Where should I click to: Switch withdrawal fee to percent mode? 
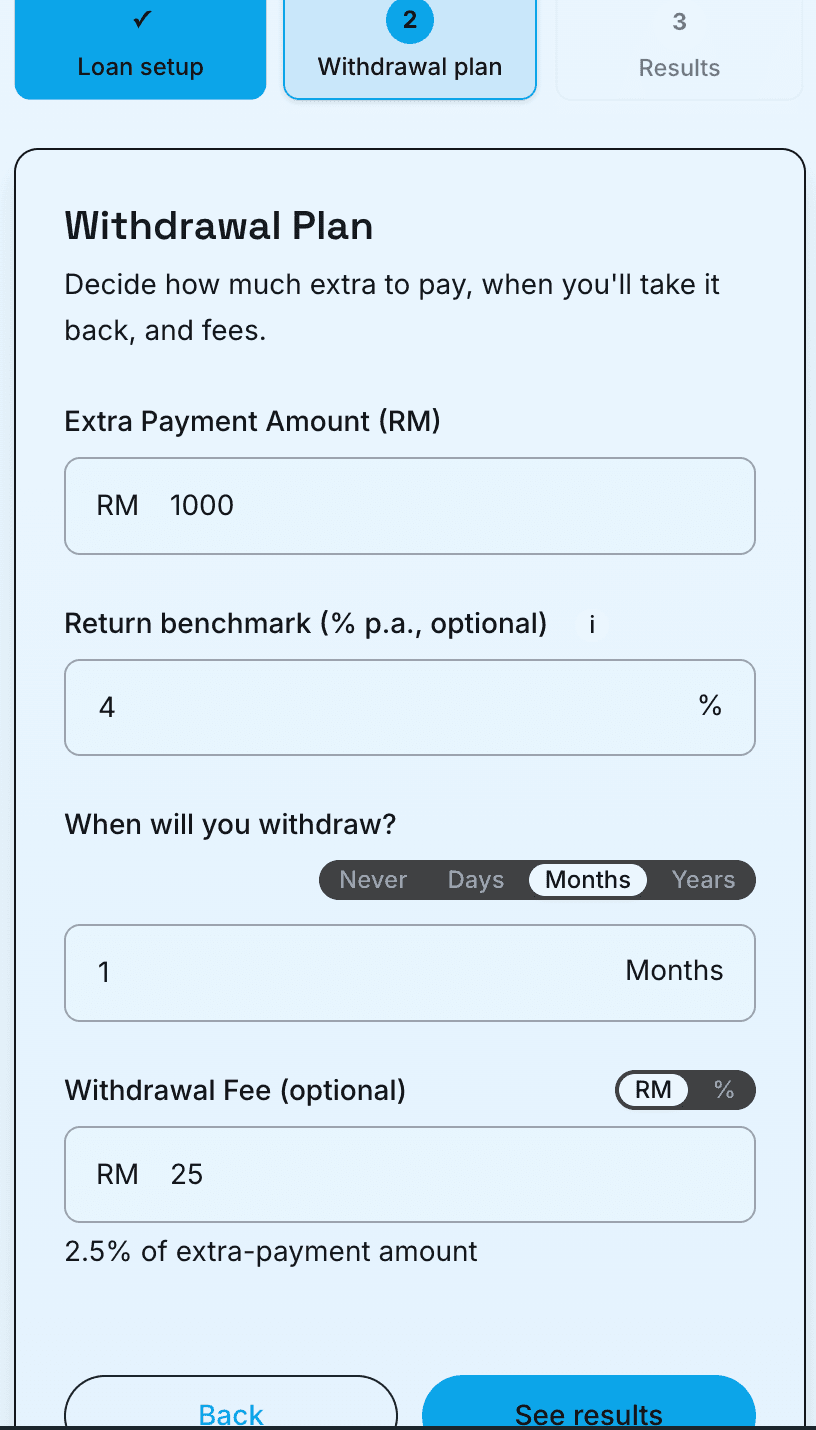point(724,1090)
